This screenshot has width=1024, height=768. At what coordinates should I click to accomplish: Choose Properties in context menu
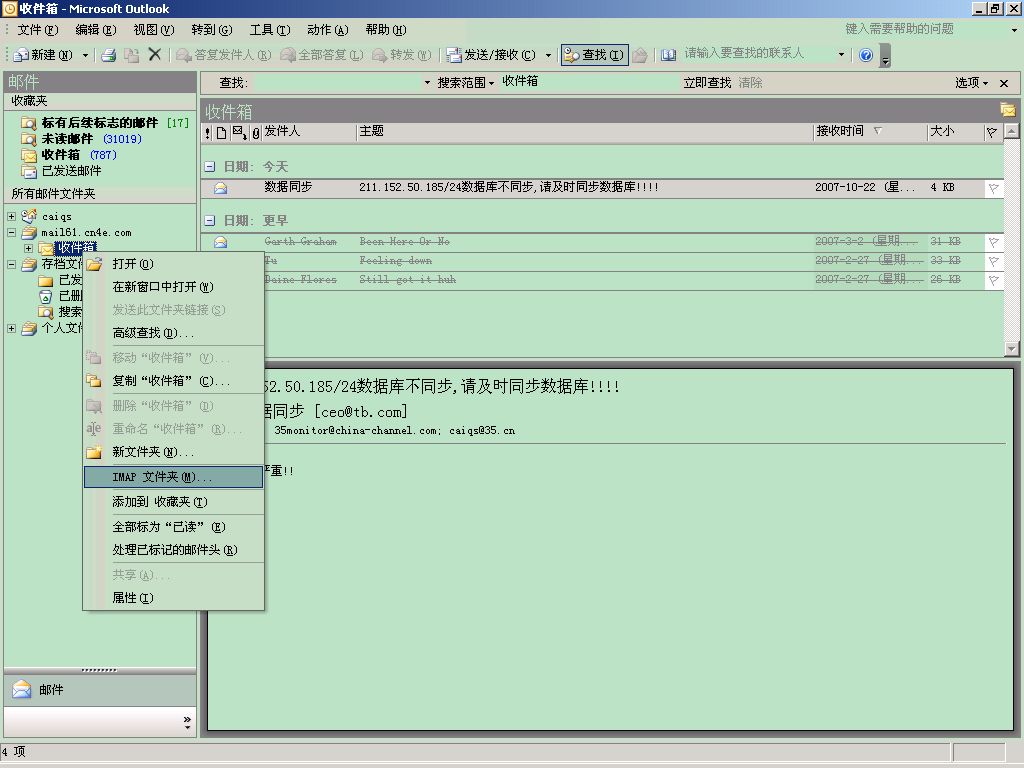174,598
